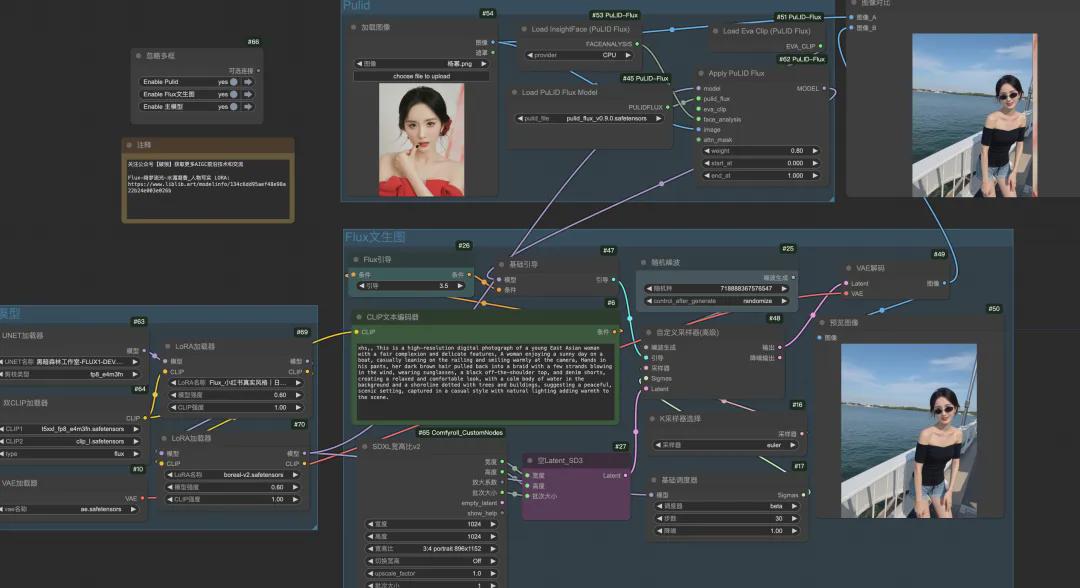
Task: Toggle the Enable Pulid switch
Action: 234,81
